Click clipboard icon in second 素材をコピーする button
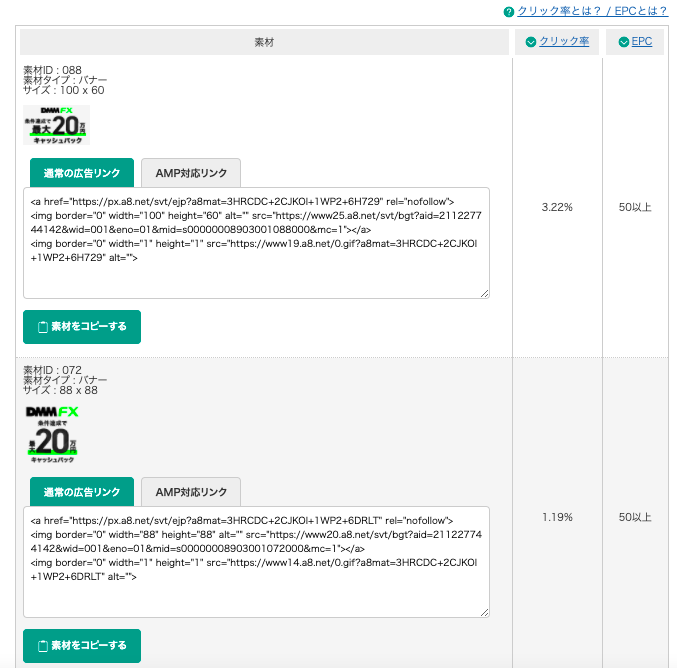The image size is (677, 668). click(x=42, y=645)
